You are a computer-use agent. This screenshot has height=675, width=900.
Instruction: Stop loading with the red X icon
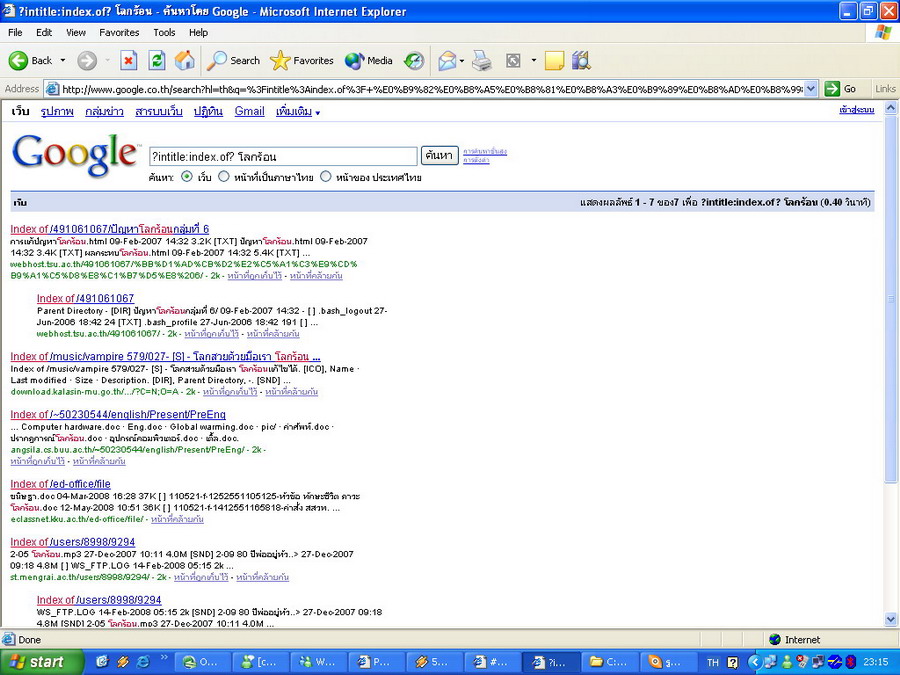point(129,60)
